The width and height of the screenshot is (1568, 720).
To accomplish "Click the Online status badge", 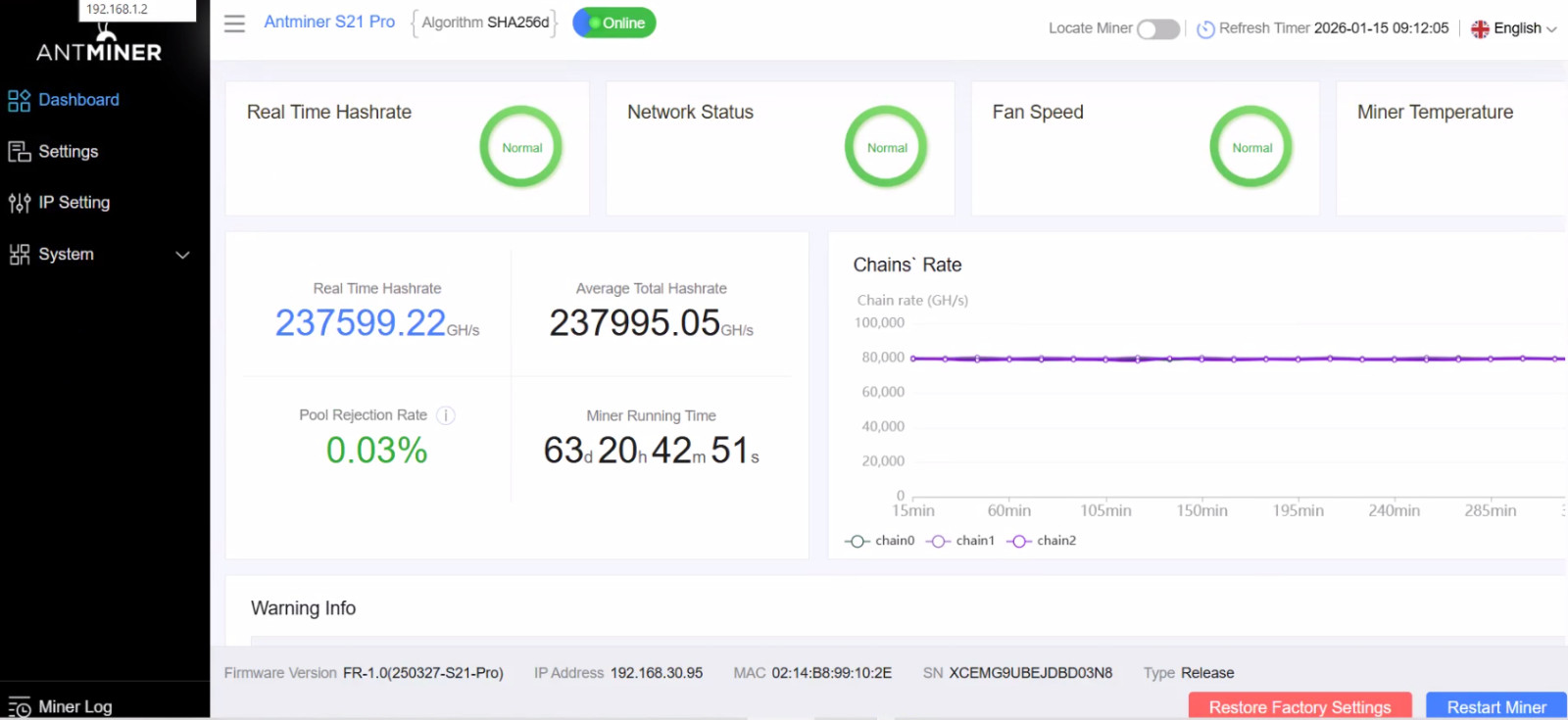I will 614,23.
